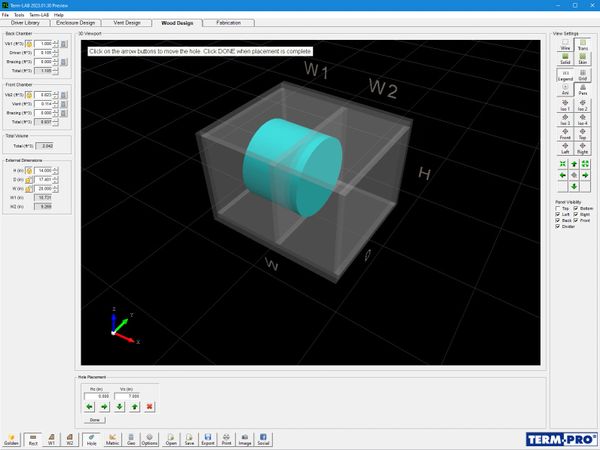This screenshot has height=450, width=600.
Task: Switch to the Left view
Action: [x=565, y=148]
